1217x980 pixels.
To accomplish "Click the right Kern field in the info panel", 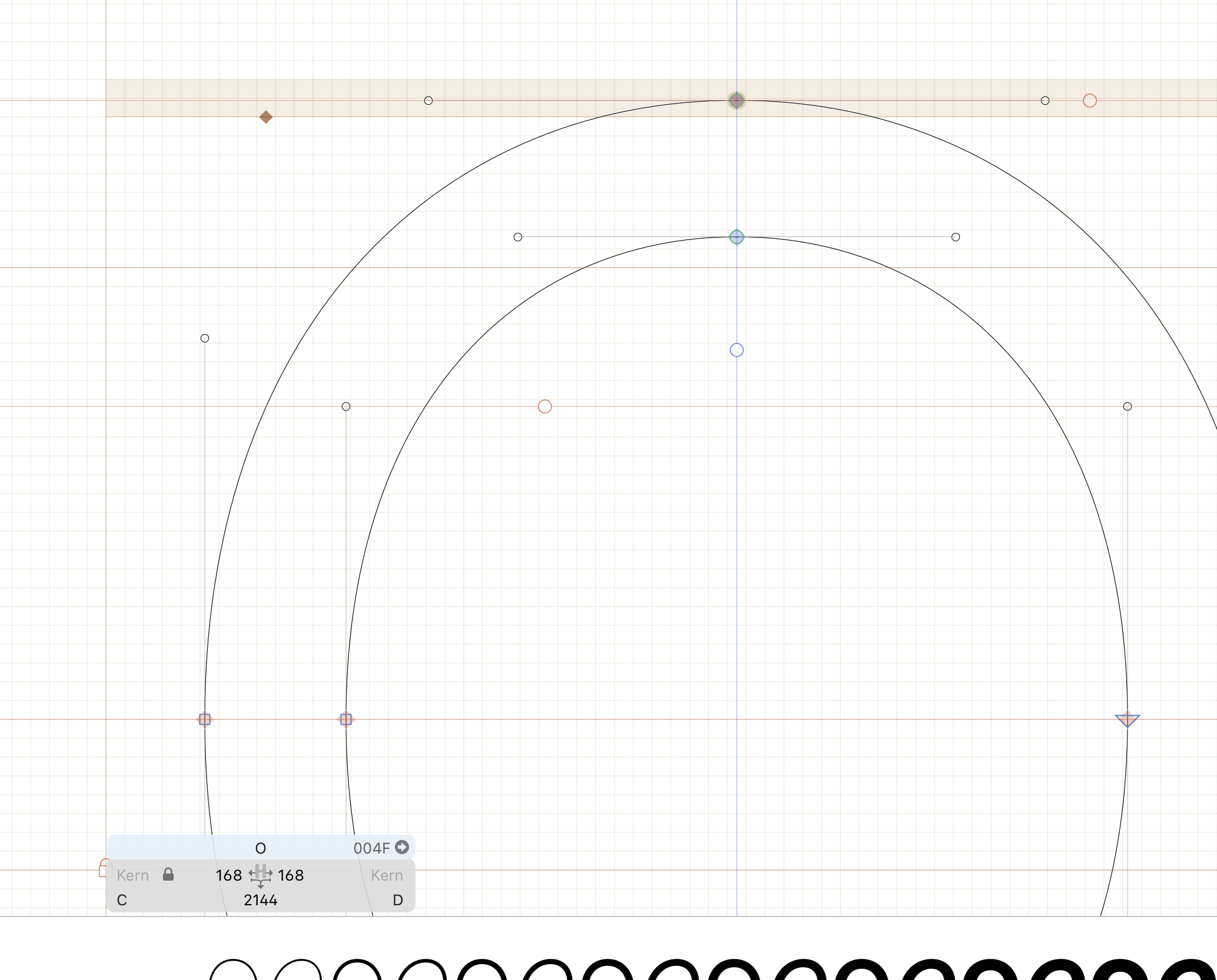I will pos(387,875).
